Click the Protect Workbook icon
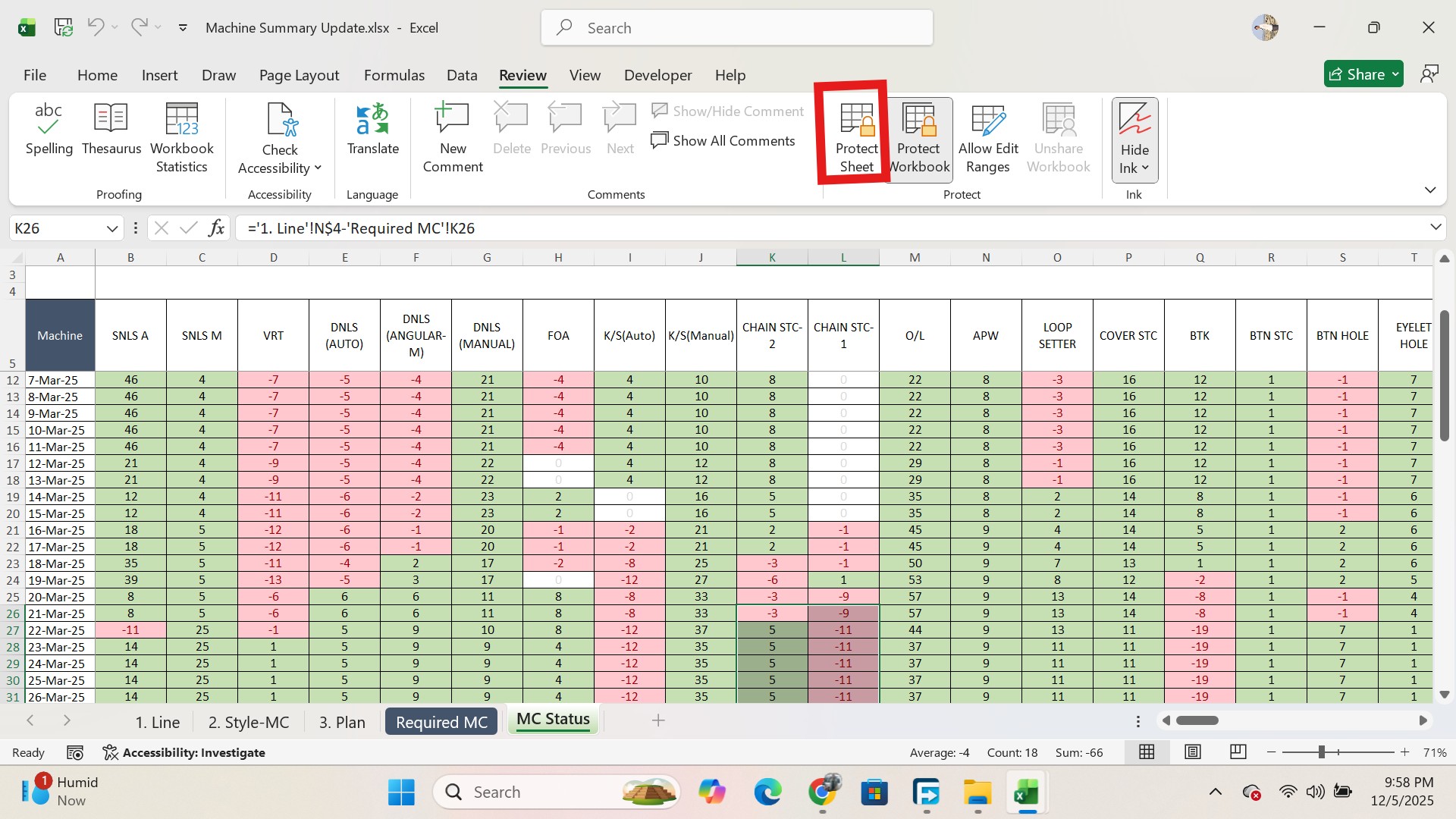Image resolution: width=1456 pixels, height=819 pixels. [918, 136]
